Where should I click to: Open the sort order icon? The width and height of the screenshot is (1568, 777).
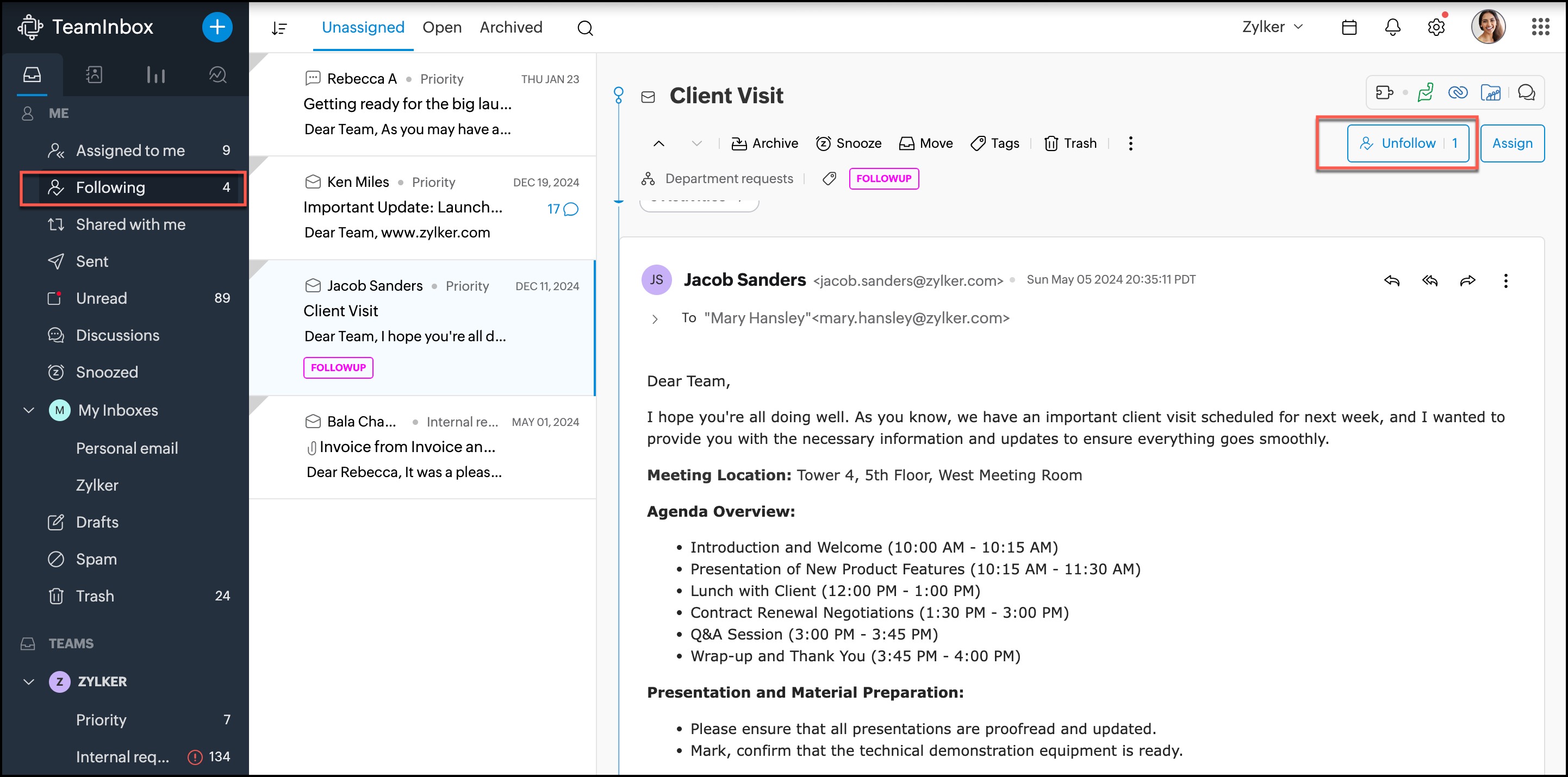(279, 28)
